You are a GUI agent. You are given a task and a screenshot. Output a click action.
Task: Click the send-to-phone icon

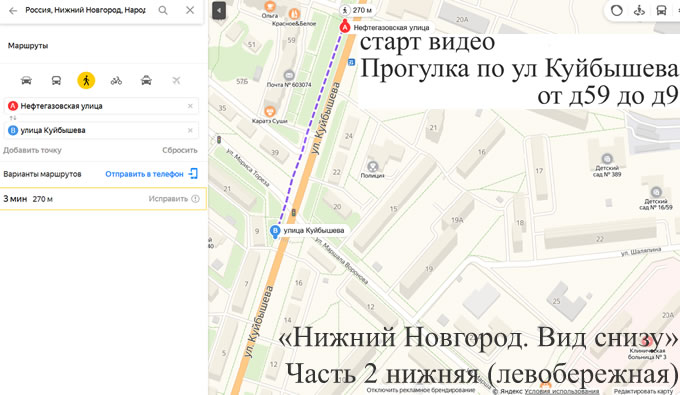point(193,174)
